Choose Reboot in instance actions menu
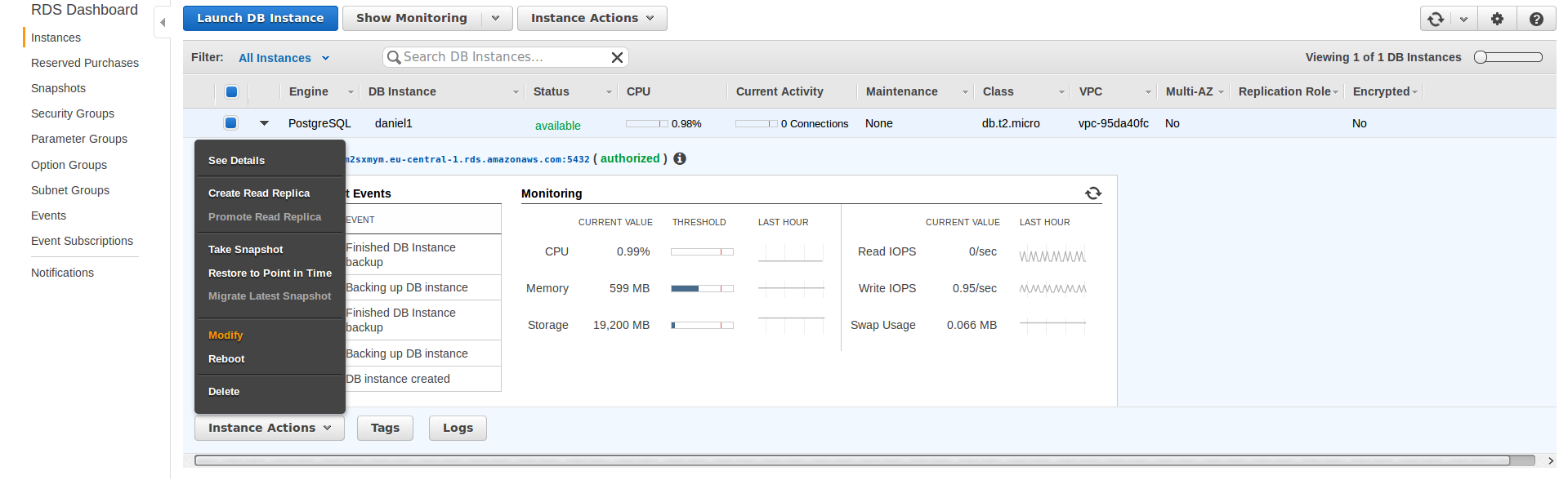The image size is (1568, 480). click(x=226, y=359)
